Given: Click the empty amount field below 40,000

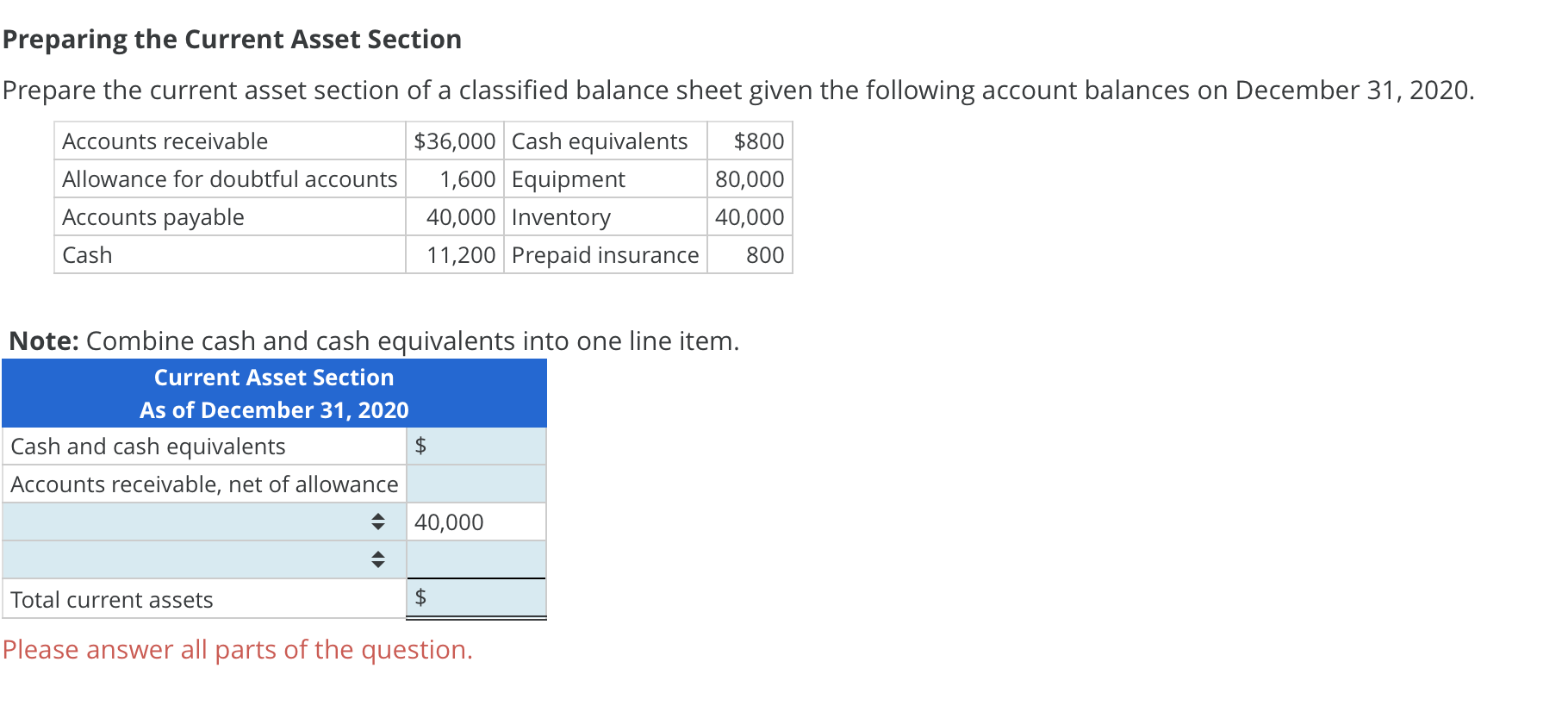Looking at the screenshot, I should (476, 559).
